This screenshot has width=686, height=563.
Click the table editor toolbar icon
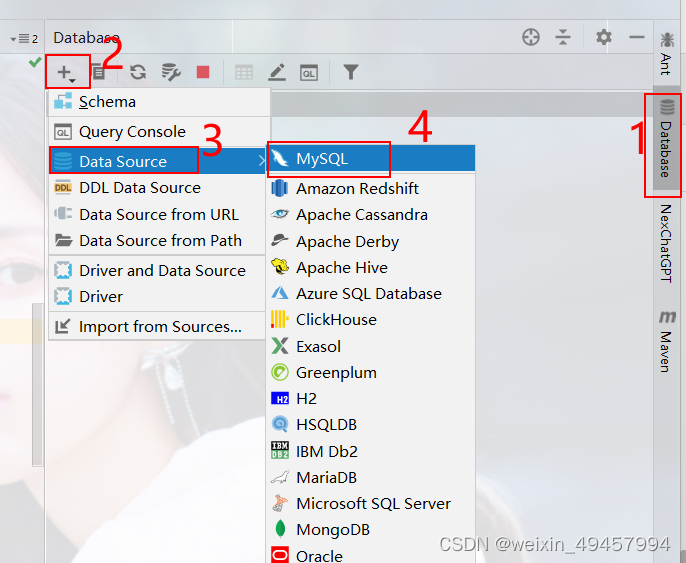pos(244,72)
